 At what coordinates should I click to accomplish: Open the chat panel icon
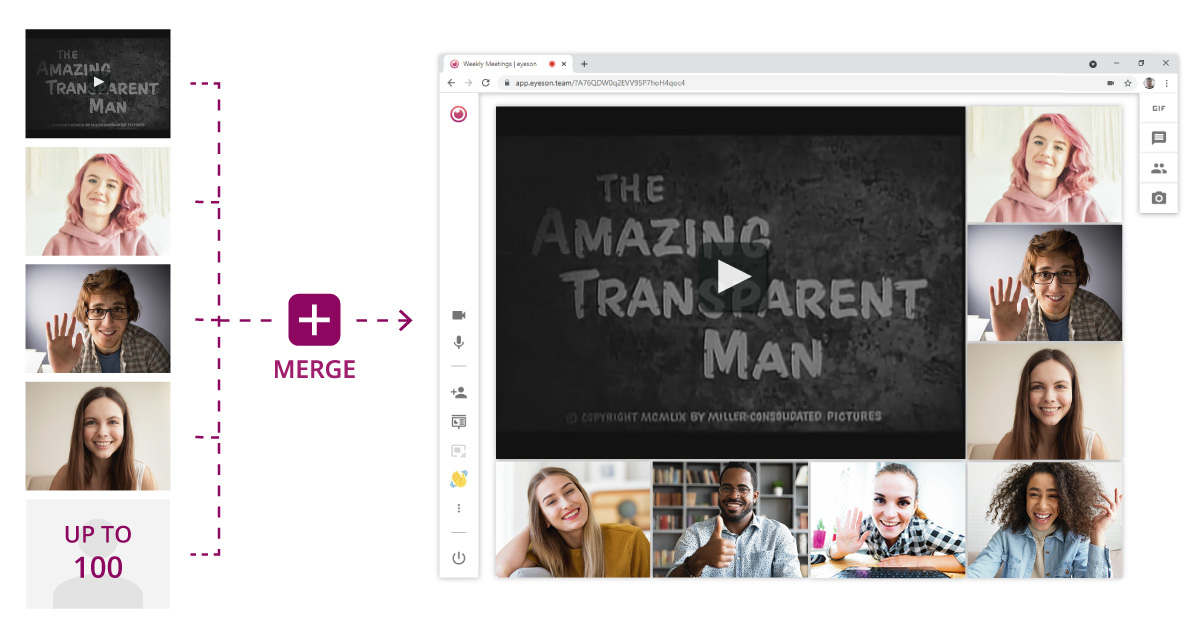[x=1159, y=138]
